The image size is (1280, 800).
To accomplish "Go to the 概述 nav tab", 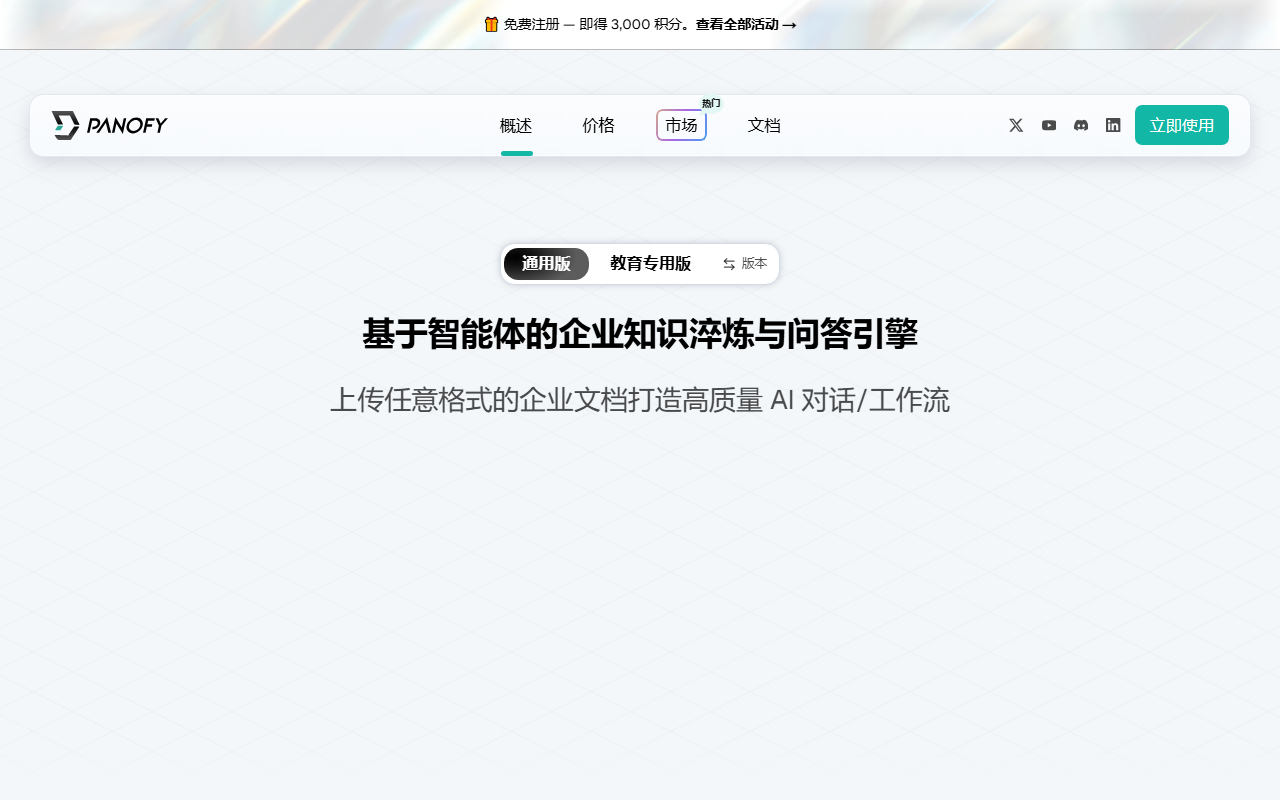I will (x=516, y=126).
